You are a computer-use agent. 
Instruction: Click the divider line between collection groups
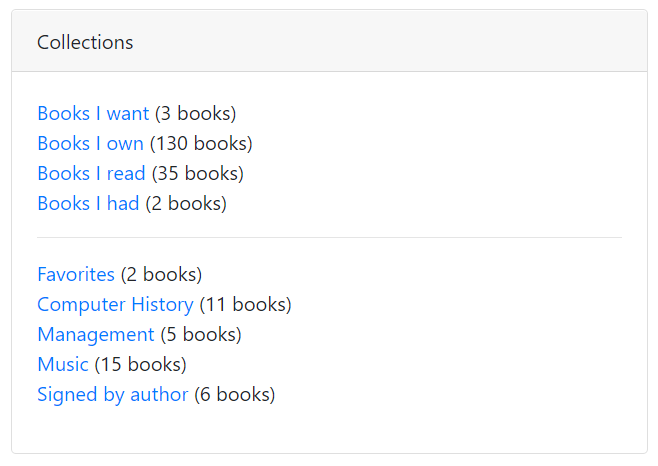[x=329, y=238]
